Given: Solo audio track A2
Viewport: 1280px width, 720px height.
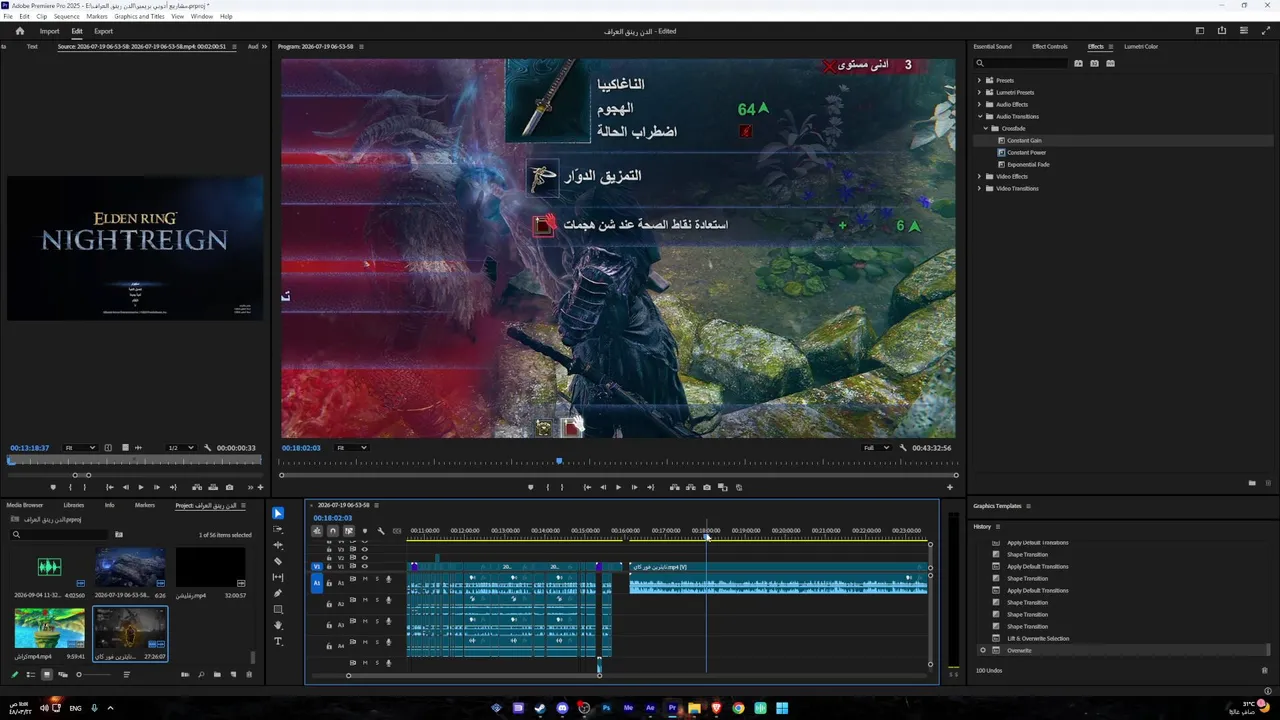Looking at the screenshot, I should 377,600.
